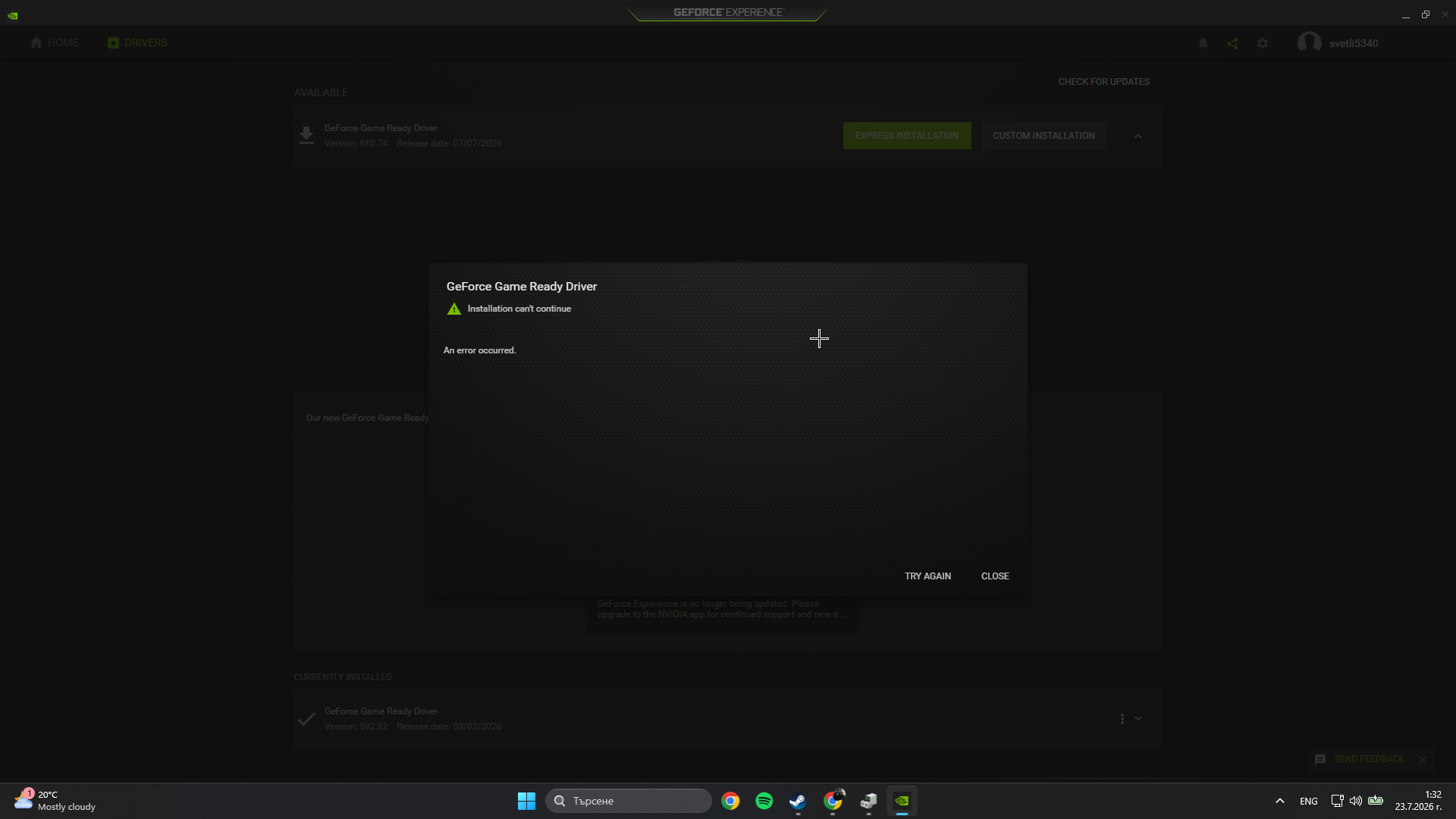Click the "Release date: 03/02/2026" text

(449, 726)
